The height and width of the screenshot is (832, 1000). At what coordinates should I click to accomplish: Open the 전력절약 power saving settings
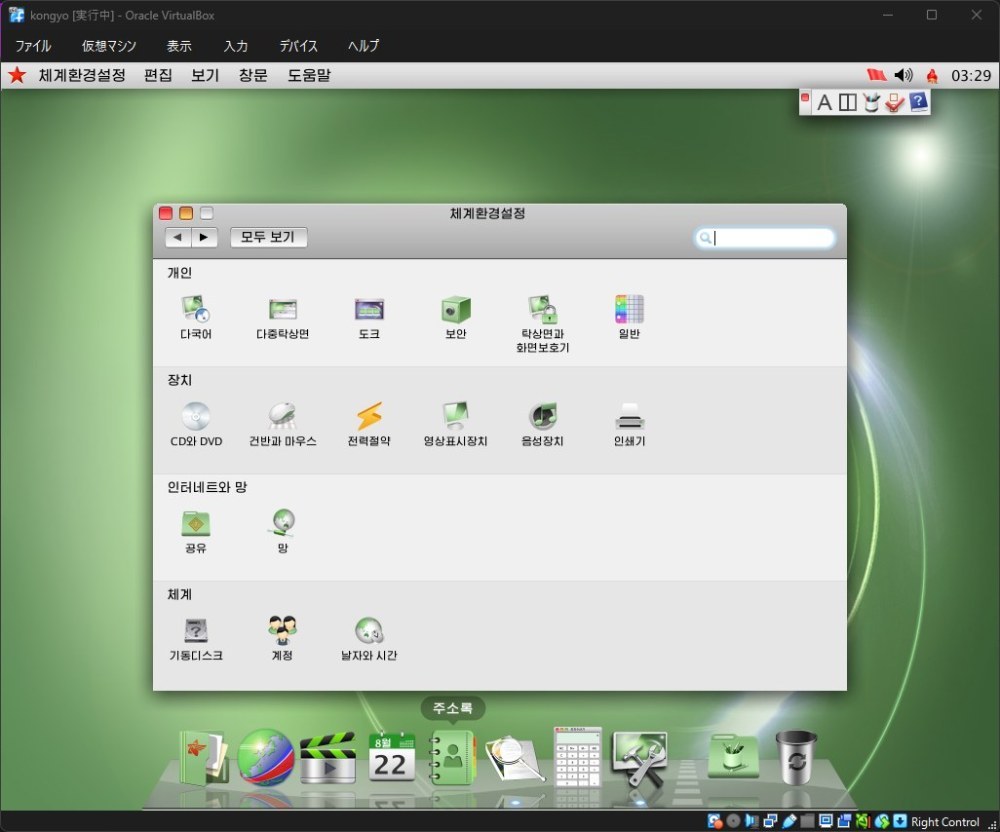pyautogui.click(x=369, y=424)
